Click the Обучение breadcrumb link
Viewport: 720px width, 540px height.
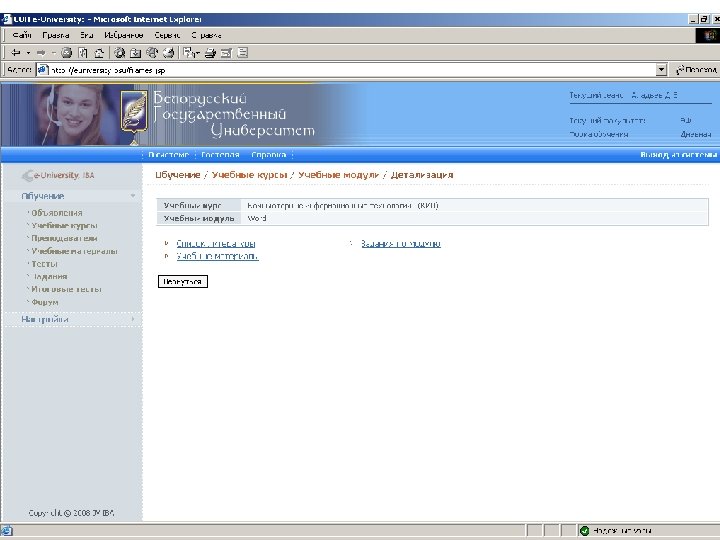(x=178, y=175)
